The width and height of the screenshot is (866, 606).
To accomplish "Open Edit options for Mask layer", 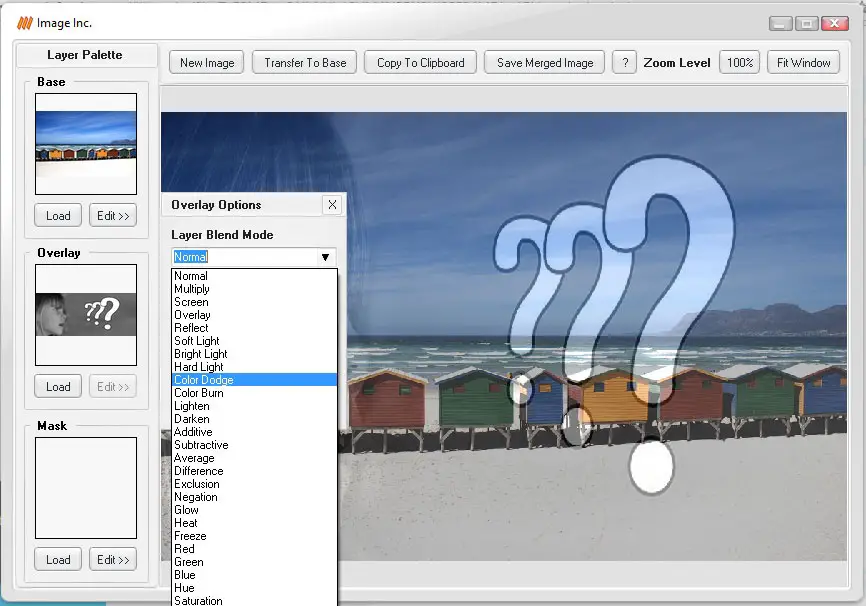I will click(113, 560).
